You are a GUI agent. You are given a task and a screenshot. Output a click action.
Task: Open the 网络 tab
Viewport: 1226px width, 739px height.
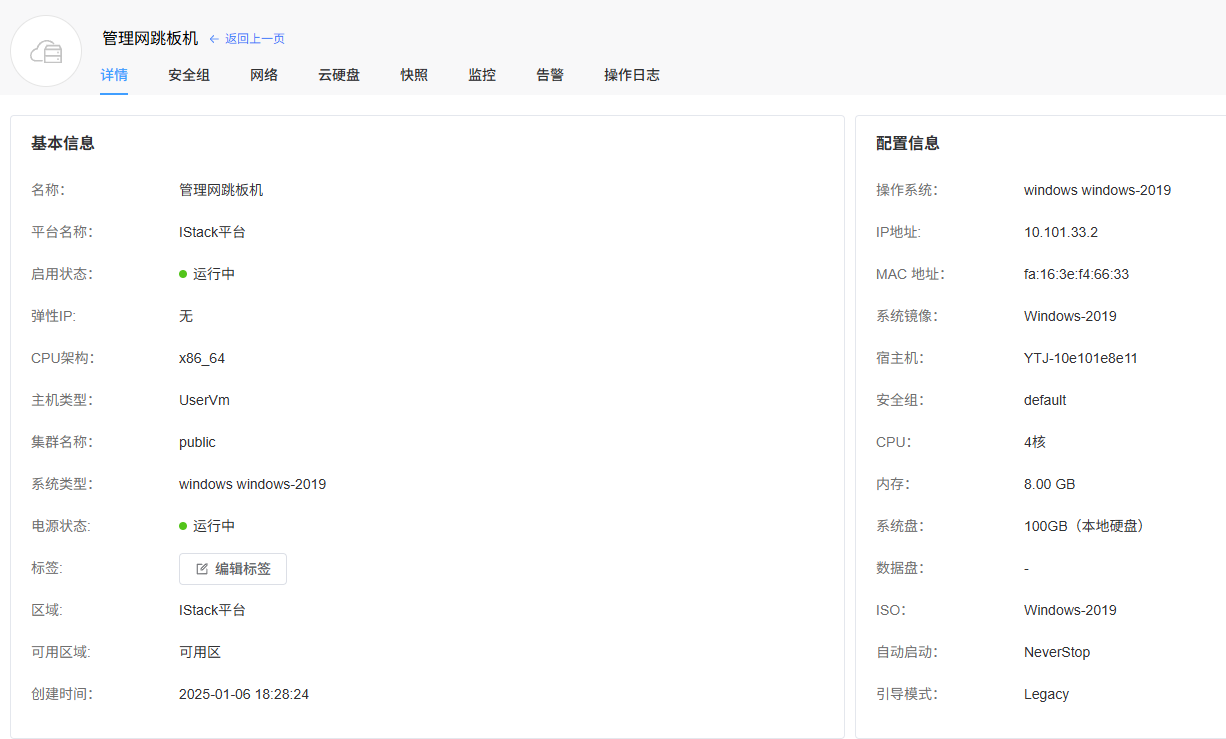[x=264, y=75]
